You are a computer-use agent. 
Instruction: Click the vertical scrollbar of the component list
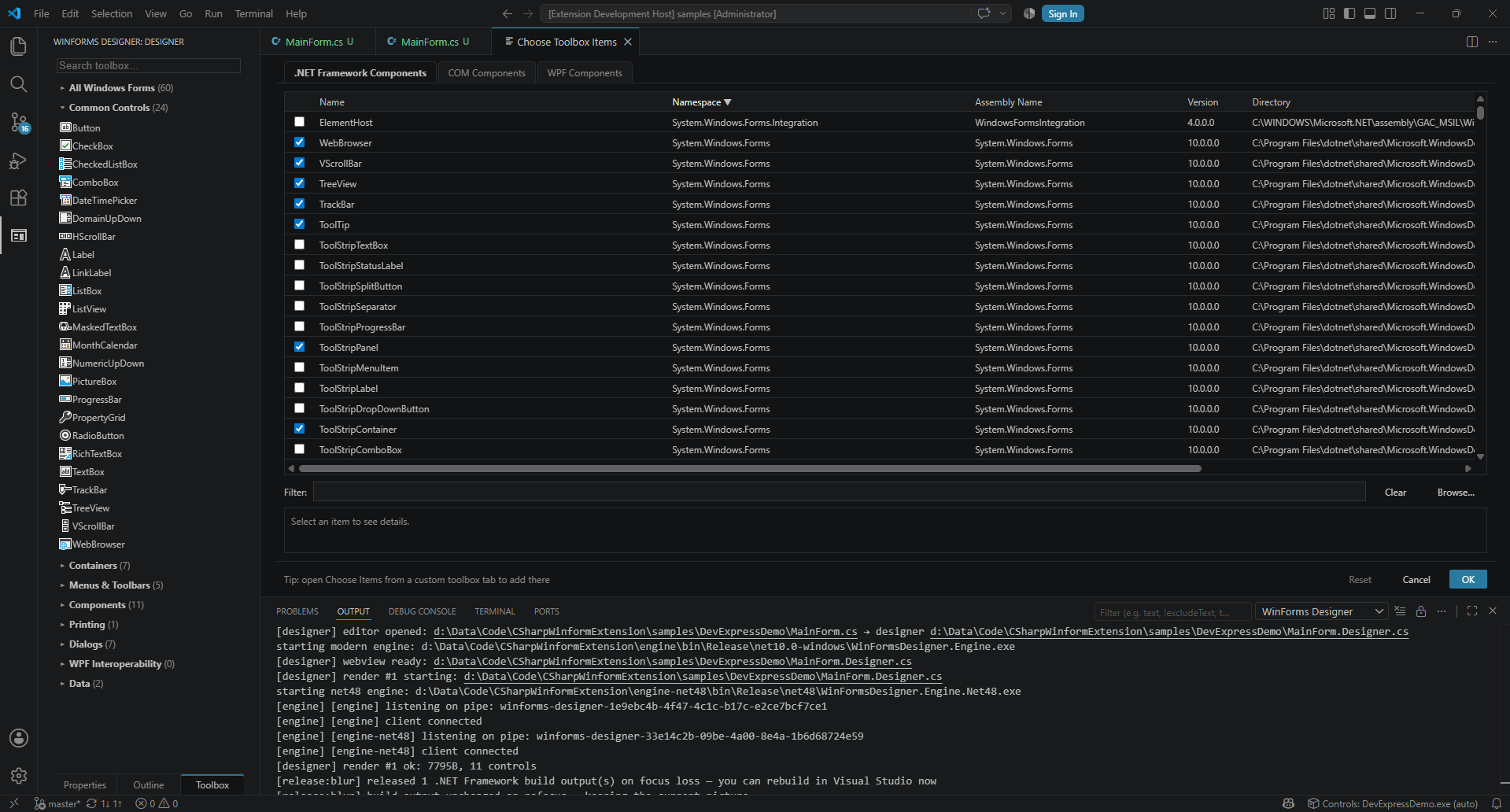coord(1480,113)
